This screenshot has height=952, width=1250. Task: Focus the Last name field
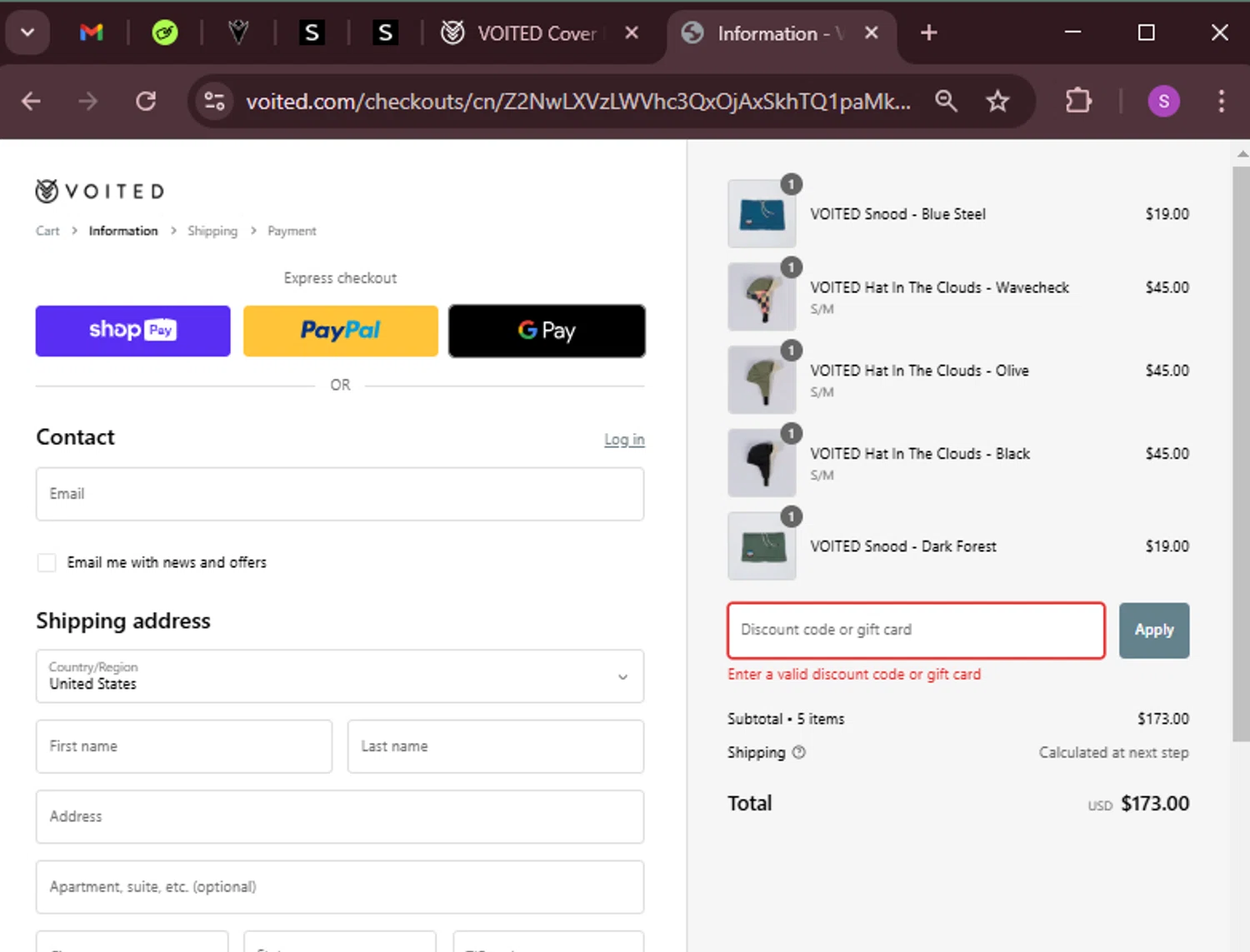click(x=496, y=746)
